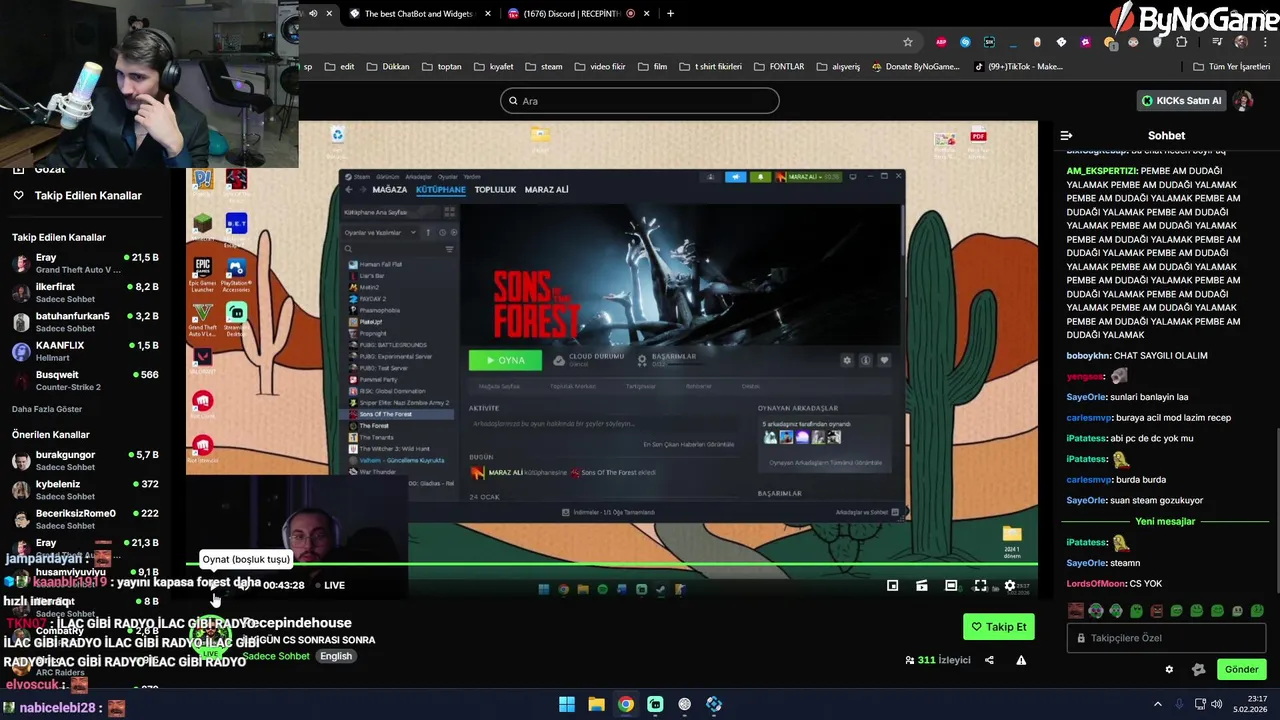Click username boboykhn in chat
The height and width of the screenshot is (720, 1280).
(x=1088, y=356)
